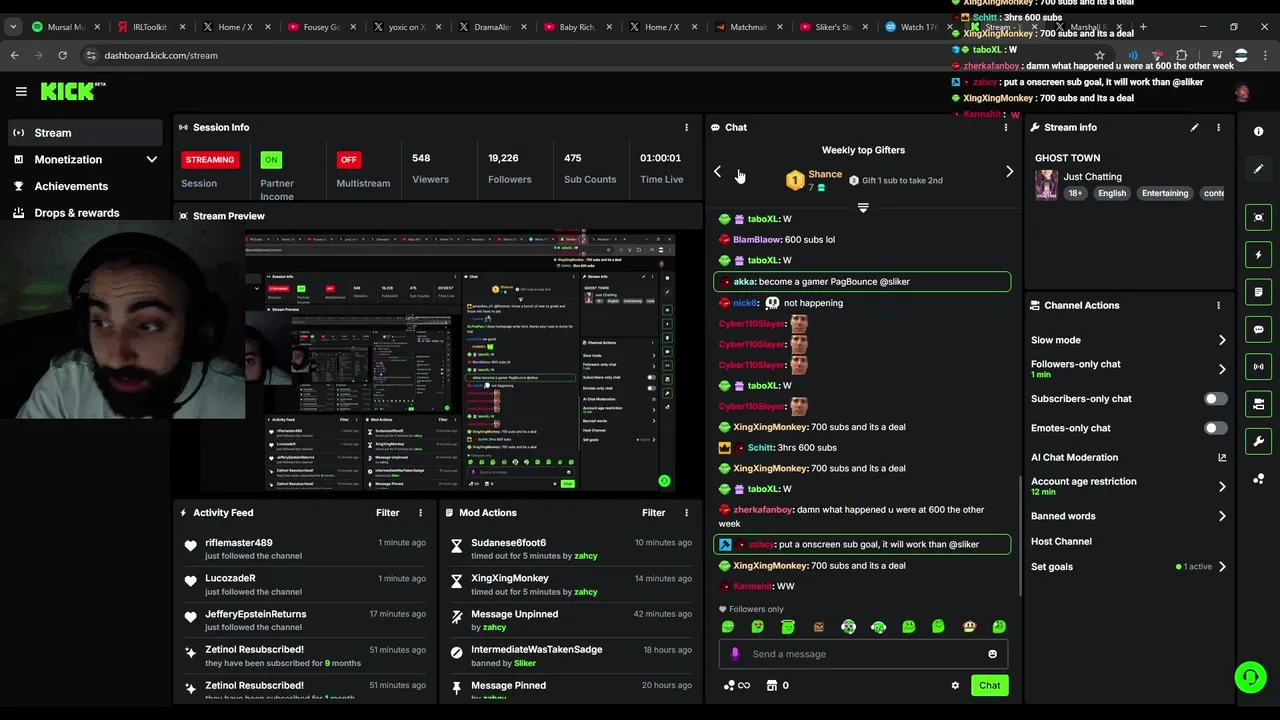Focus the Send a message input
The height and width of the screenshot is (720, 1280).
tap(862, 654)
